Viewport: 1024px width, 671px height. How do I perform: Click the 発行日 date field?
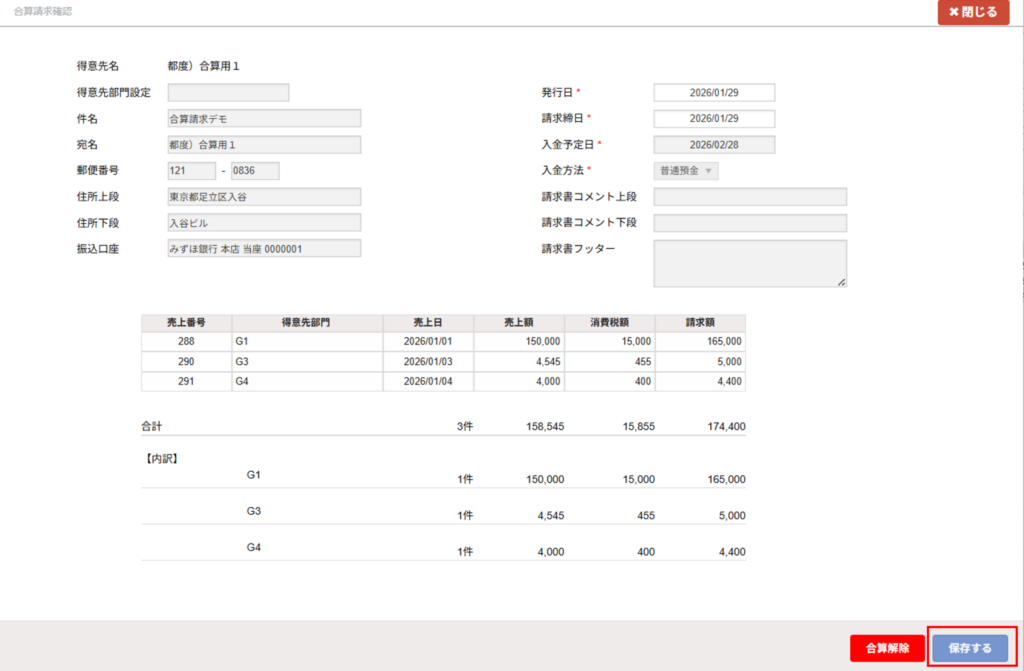coord(714,93)
